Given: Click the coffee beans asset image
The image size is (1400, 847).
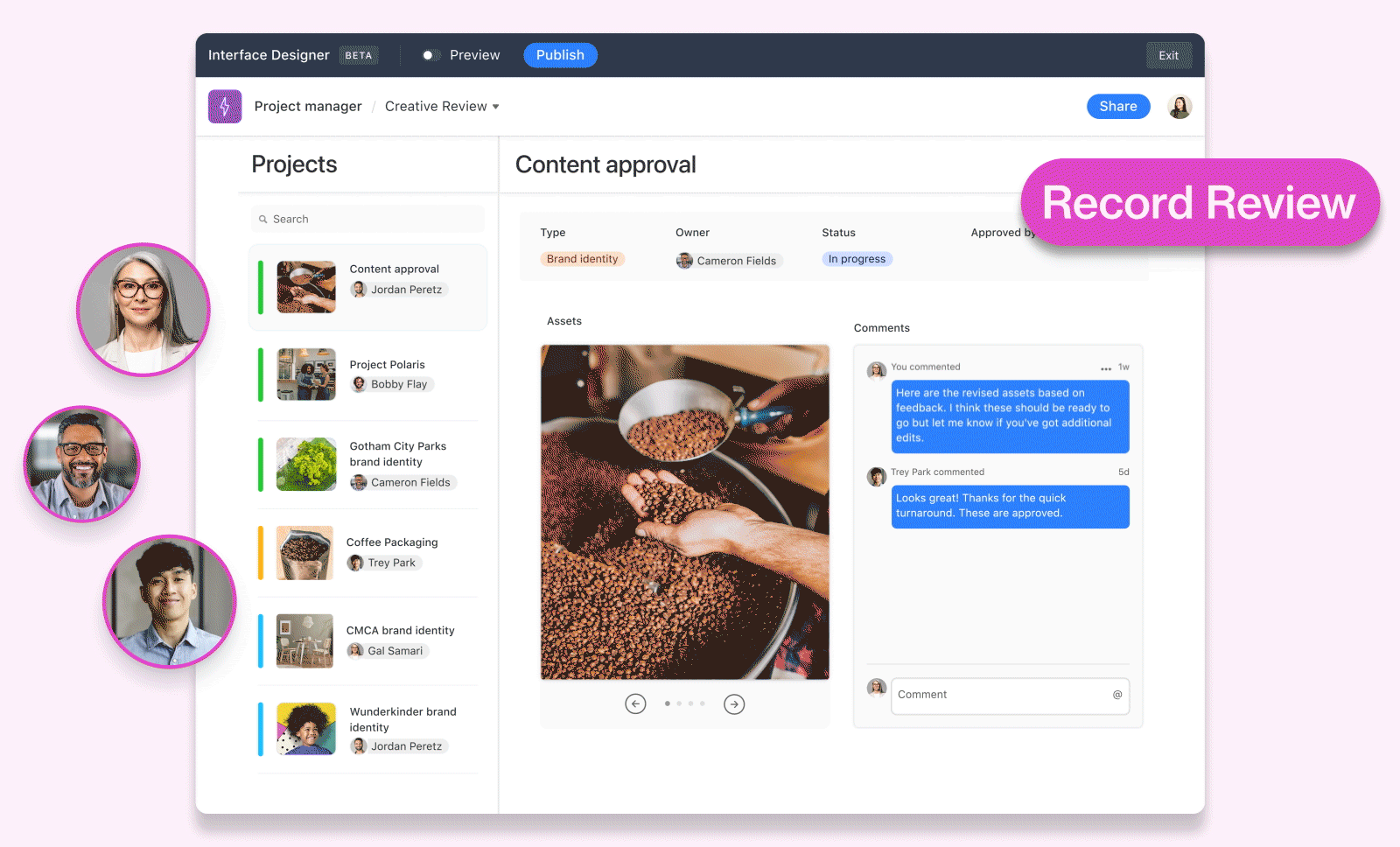Looking at the screenshot, I should click(x=685, y=511).
